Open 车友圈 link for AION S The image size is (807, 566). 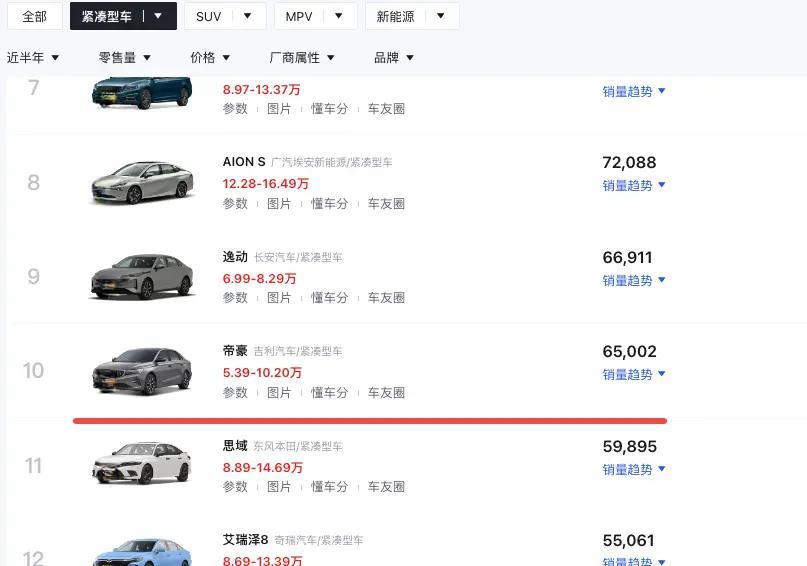[386, 204]
